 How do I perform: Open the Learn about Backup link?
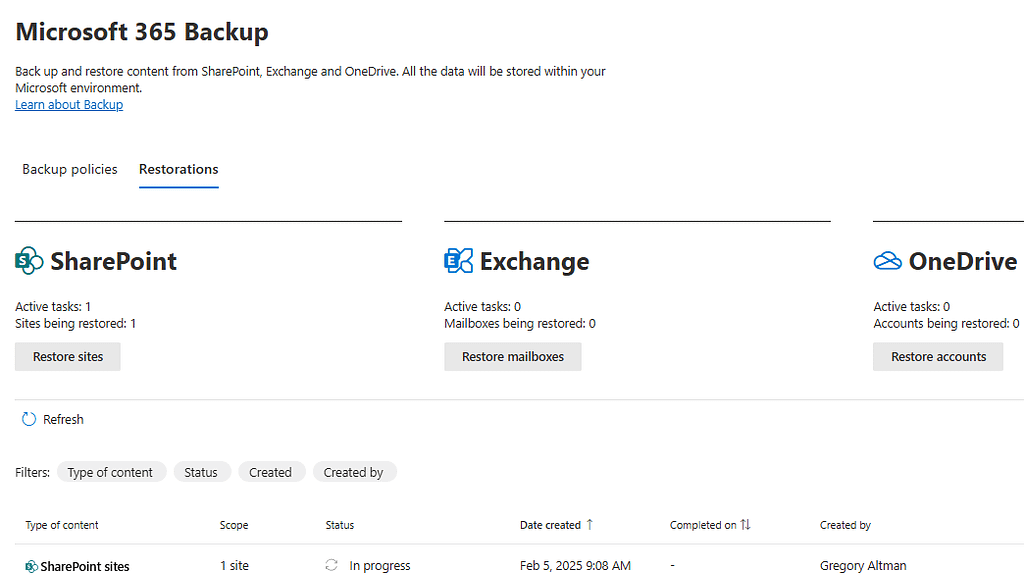point(69,104)
